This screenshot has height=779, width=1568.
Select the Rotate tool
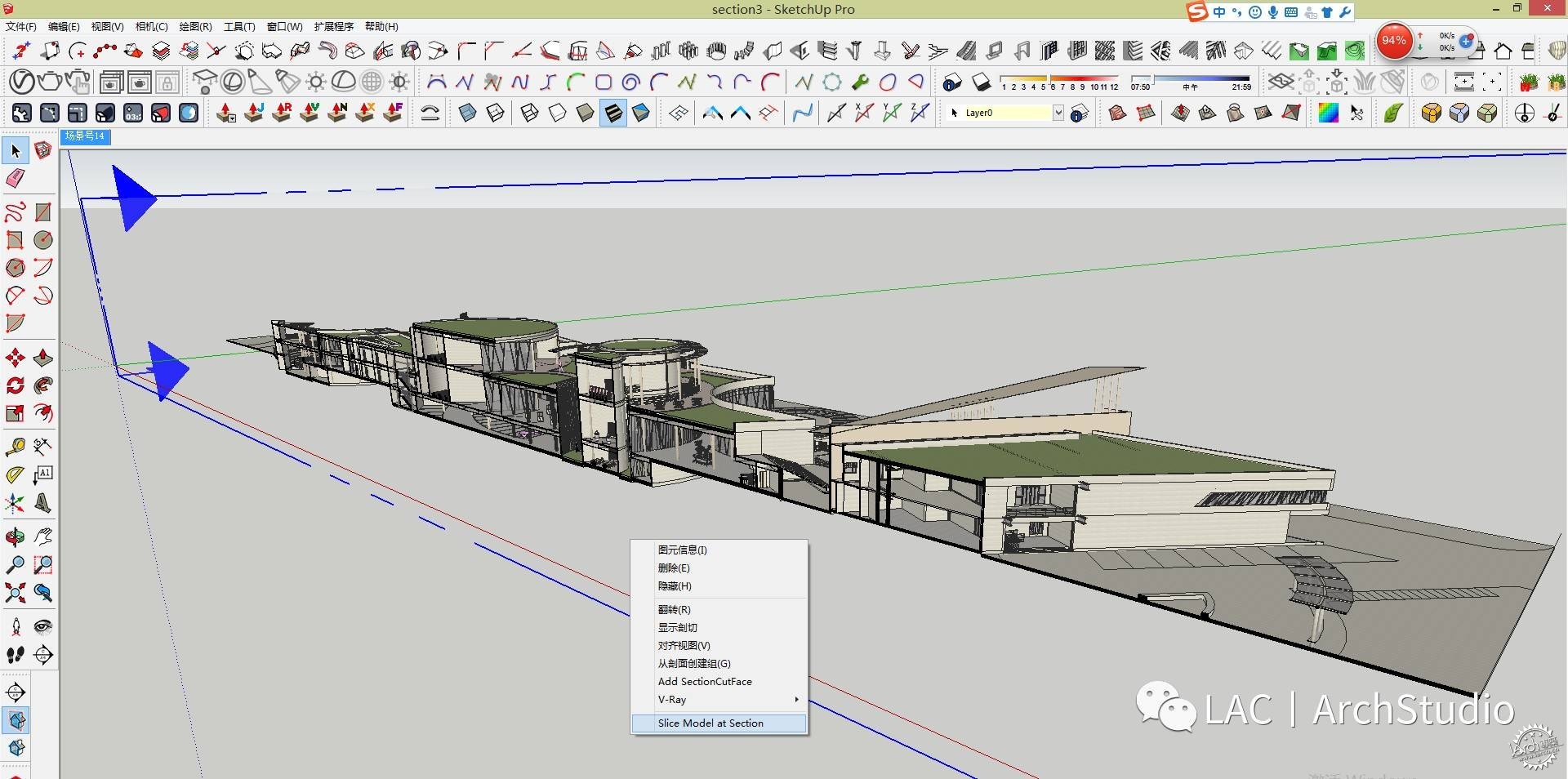click(16, 385)
